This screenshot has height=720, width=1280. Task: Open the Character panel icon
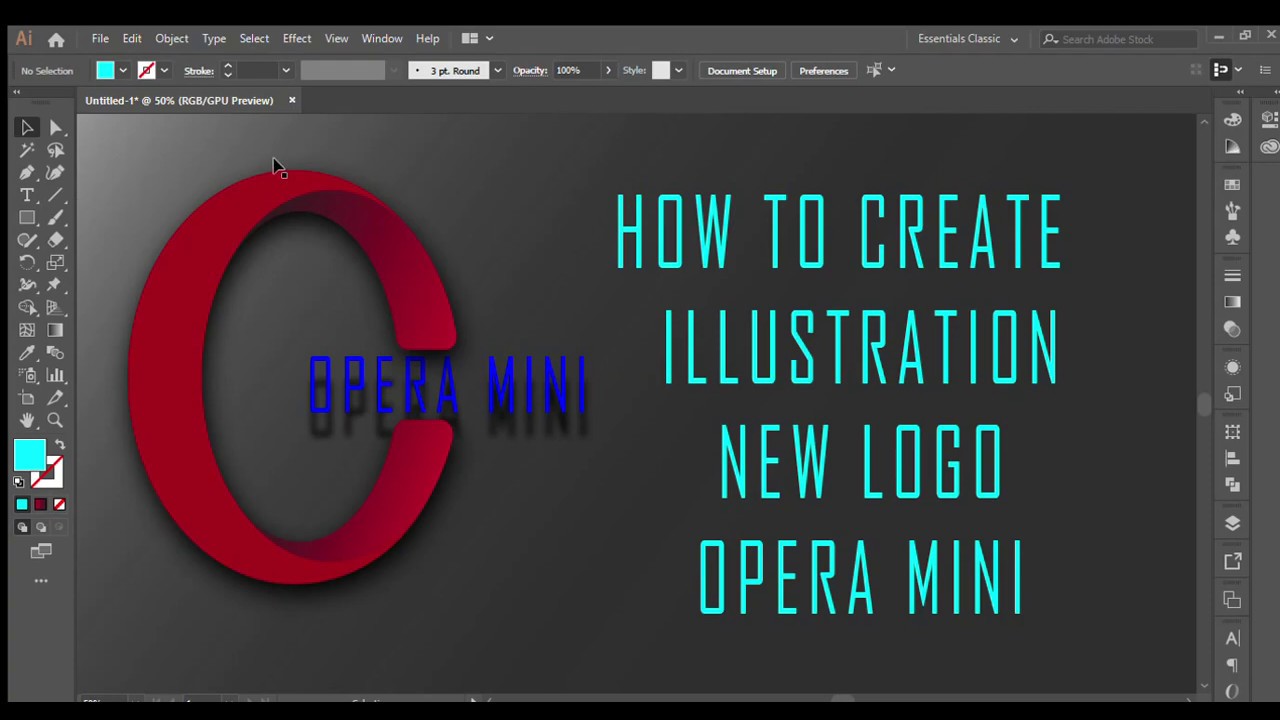click(1232, 638)
